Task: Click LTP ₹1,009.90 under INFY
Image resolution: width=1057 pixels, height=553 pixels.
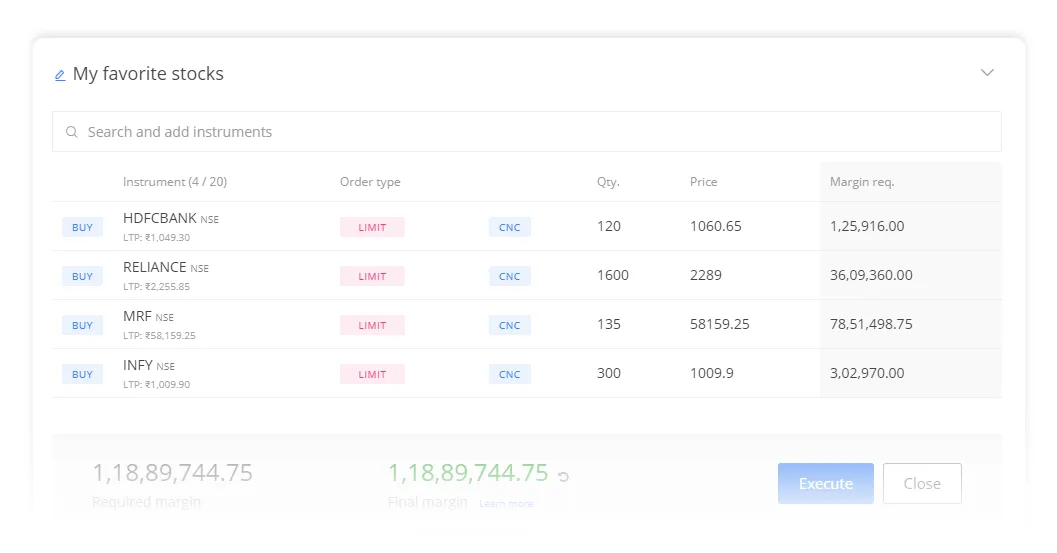Action: 156,384
